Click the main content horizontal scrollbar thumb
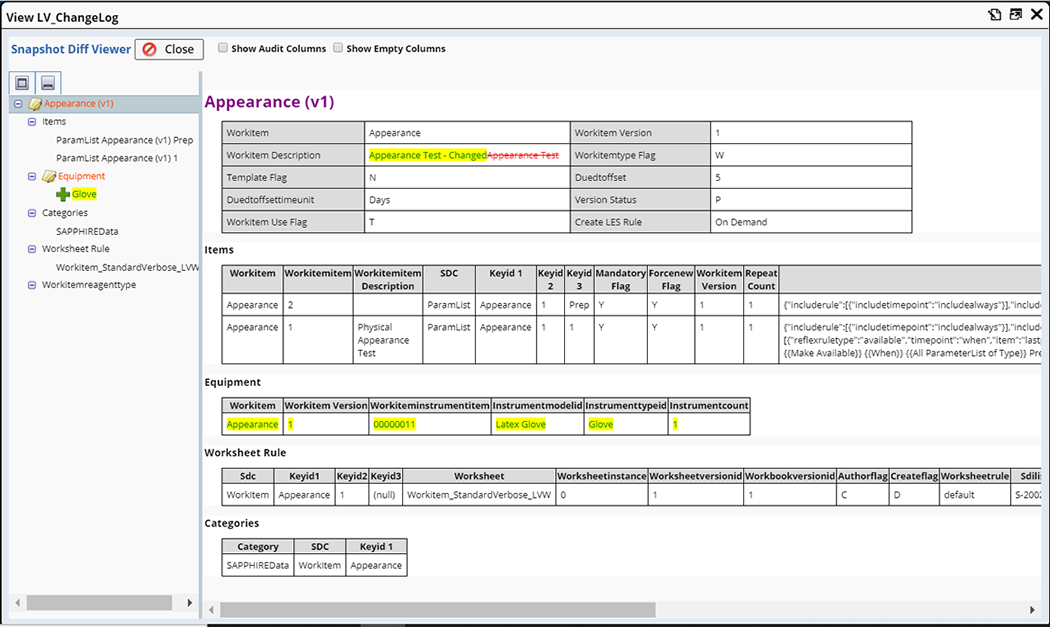This screenshot has width=1050, height=627. point(438,610)
